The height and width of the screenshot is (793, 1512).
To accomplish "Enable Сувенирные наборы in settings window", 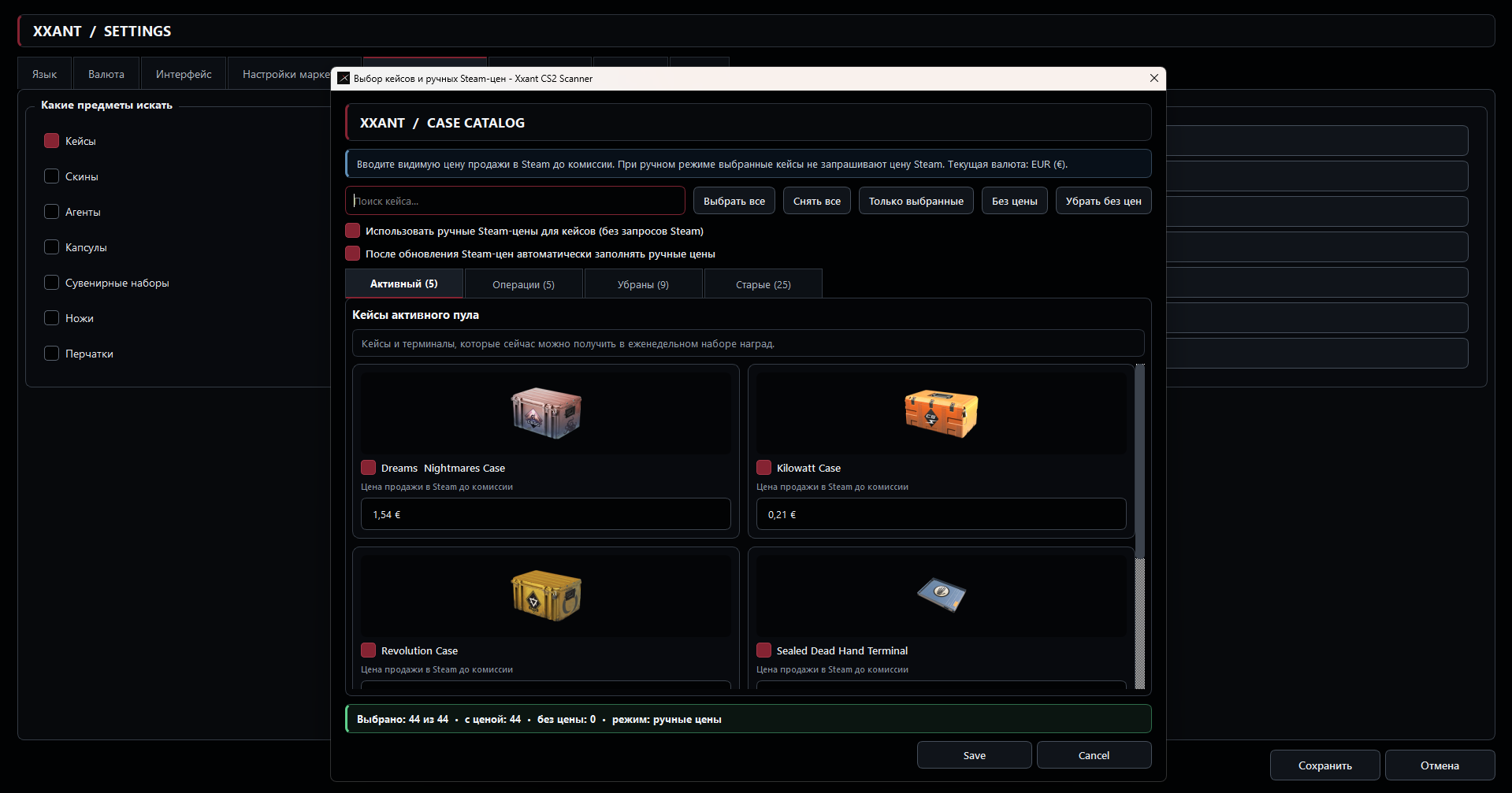I will pyautogui.click(x=52, y=283).
